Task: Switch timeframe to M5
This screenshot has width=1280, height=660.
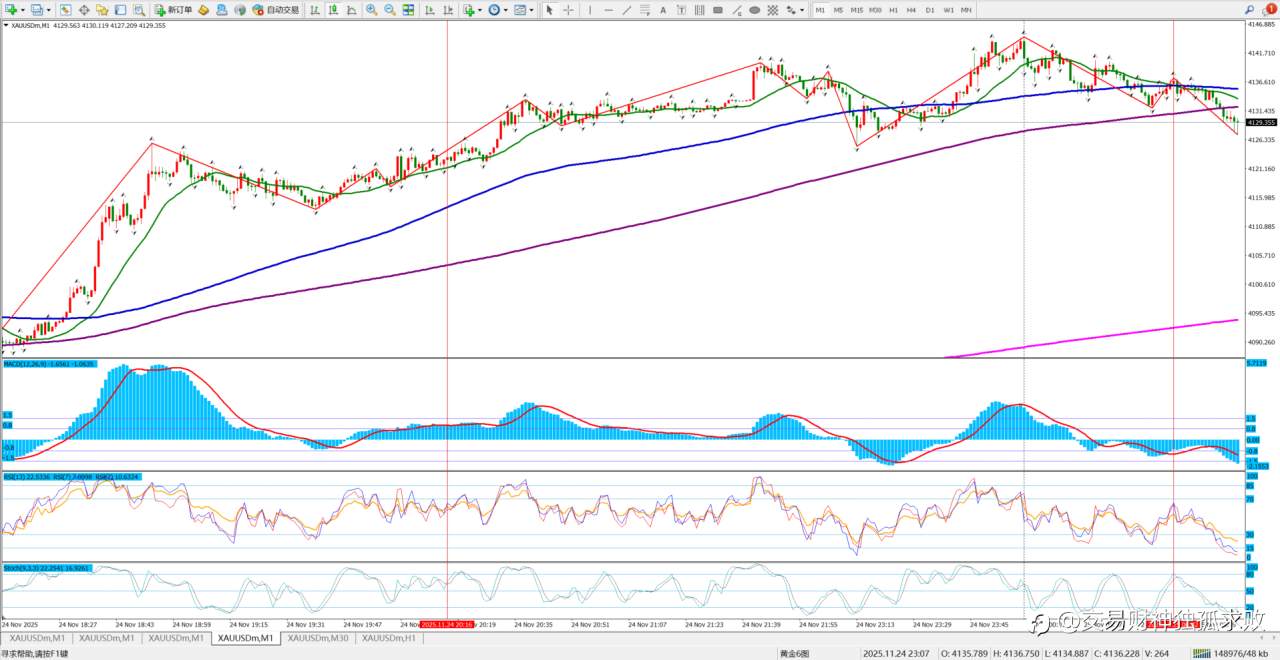Action: click(838, 10)
